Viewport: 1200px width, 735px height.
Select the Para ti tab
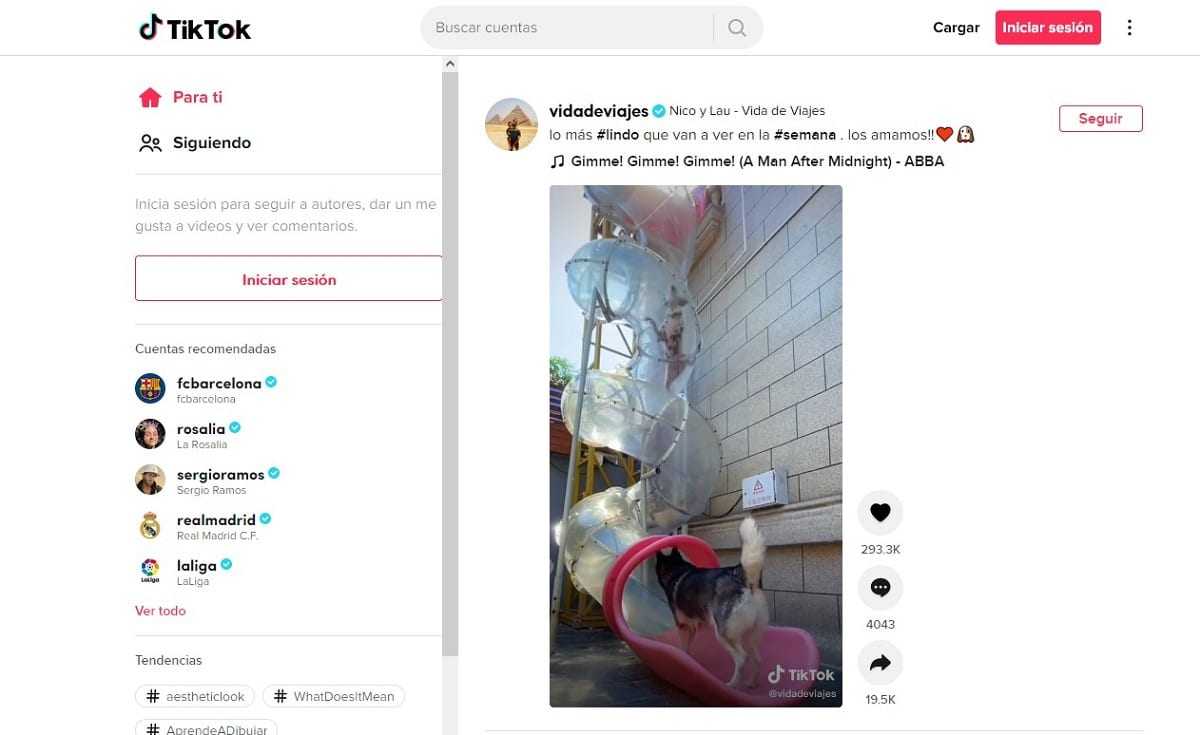tap(180, 97)
